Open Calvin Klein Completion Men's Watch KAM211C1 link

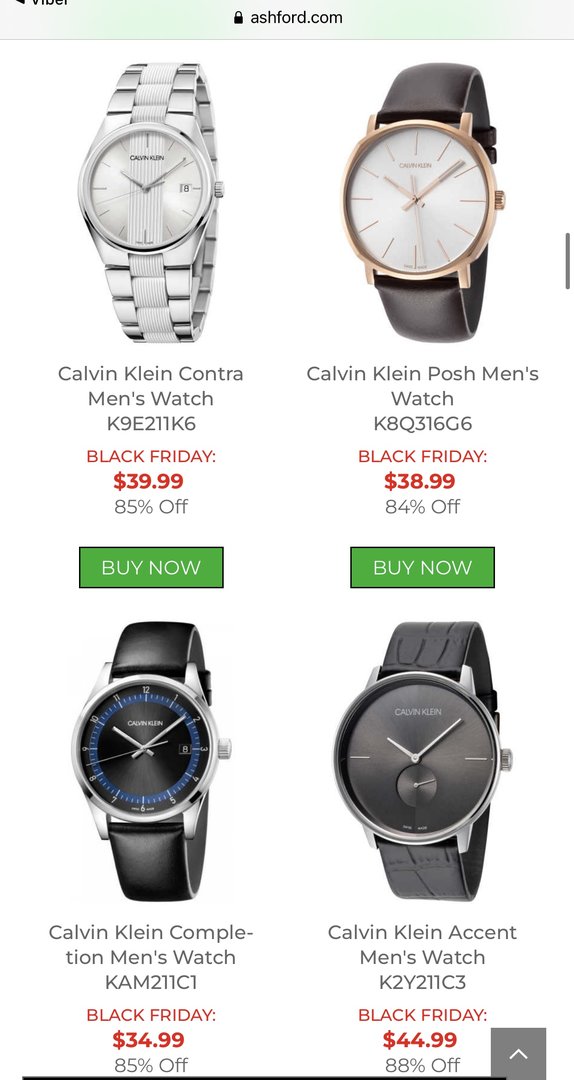[x=151, y=957]
